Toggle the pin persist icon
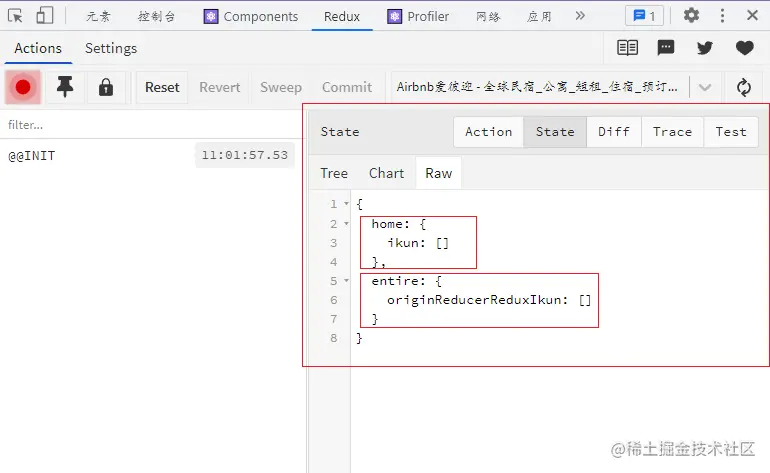Viewport: 770px width, 473px height. (x=65, y=87)
